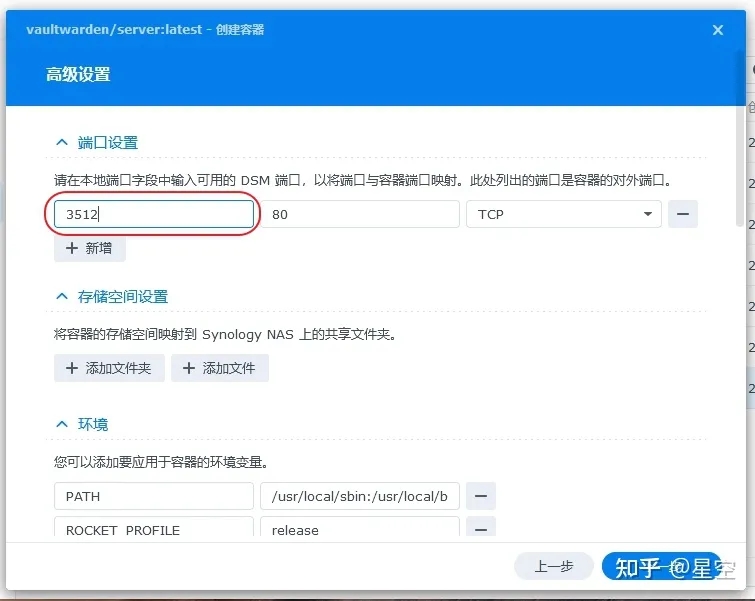Delete the ROCKET_PROFILE variable row
Viewport: 755px width, 601px height.
pyautogui.click(x=481, y=529)
